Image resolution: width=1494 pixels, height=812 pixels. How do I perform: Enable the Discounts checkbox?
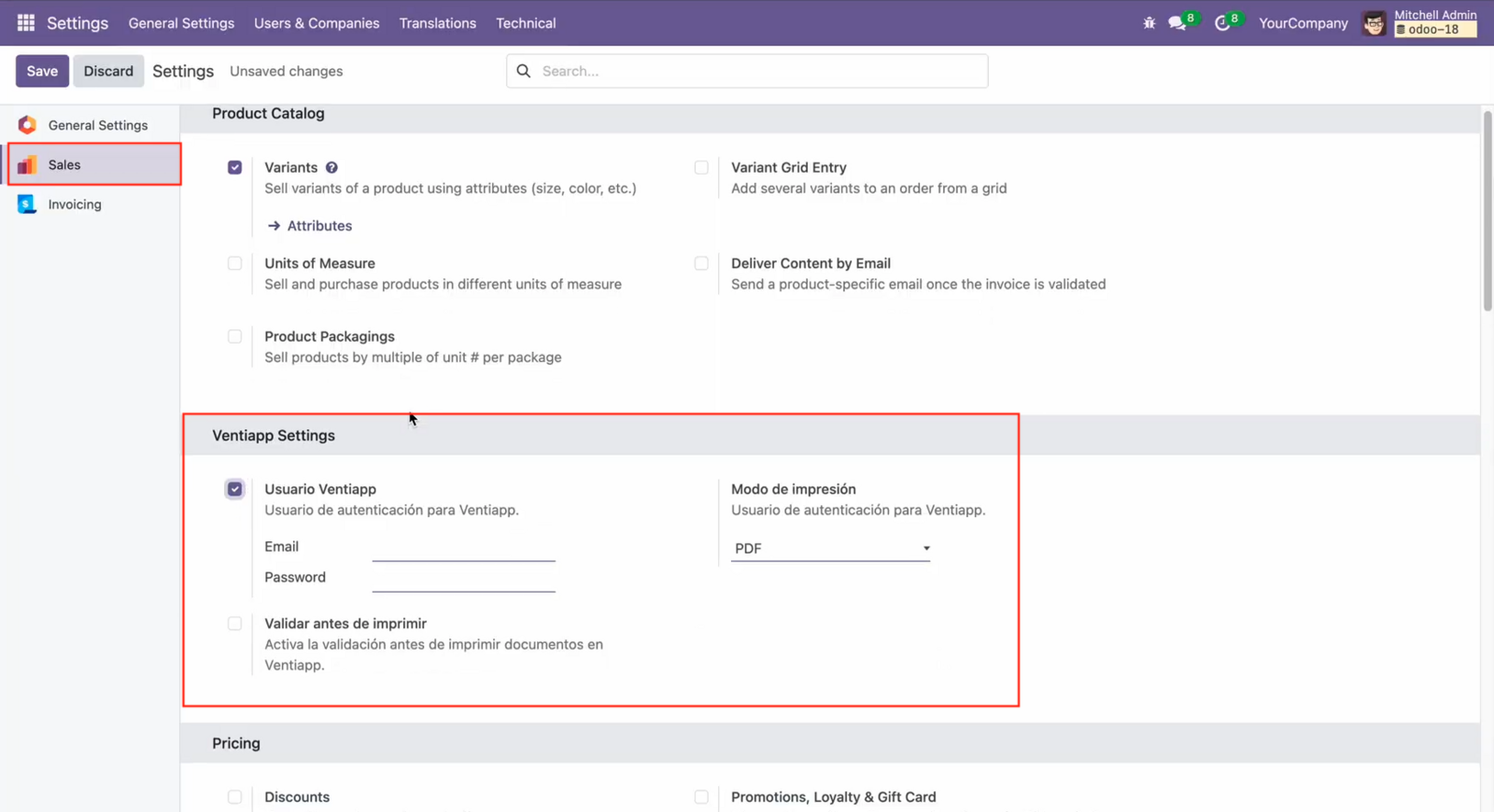tap(234, 797)
